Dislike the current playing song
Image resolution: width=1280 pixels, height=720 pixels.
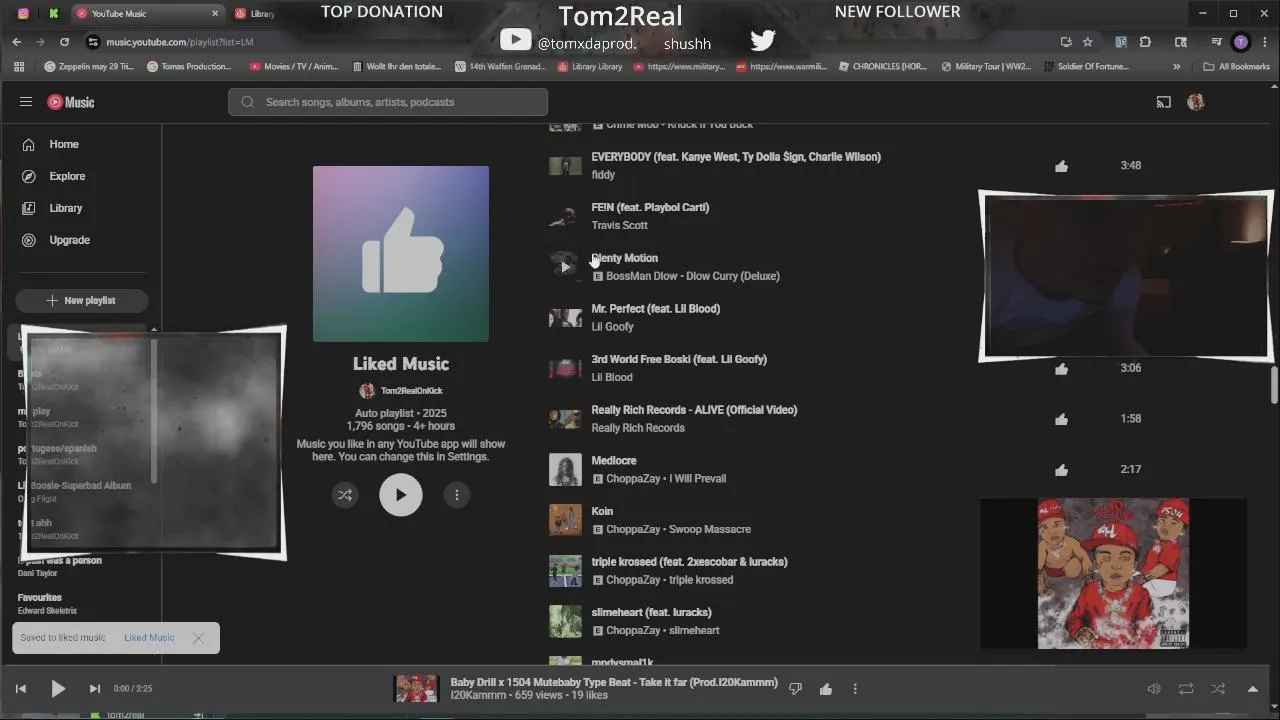(x=795, y=689)
